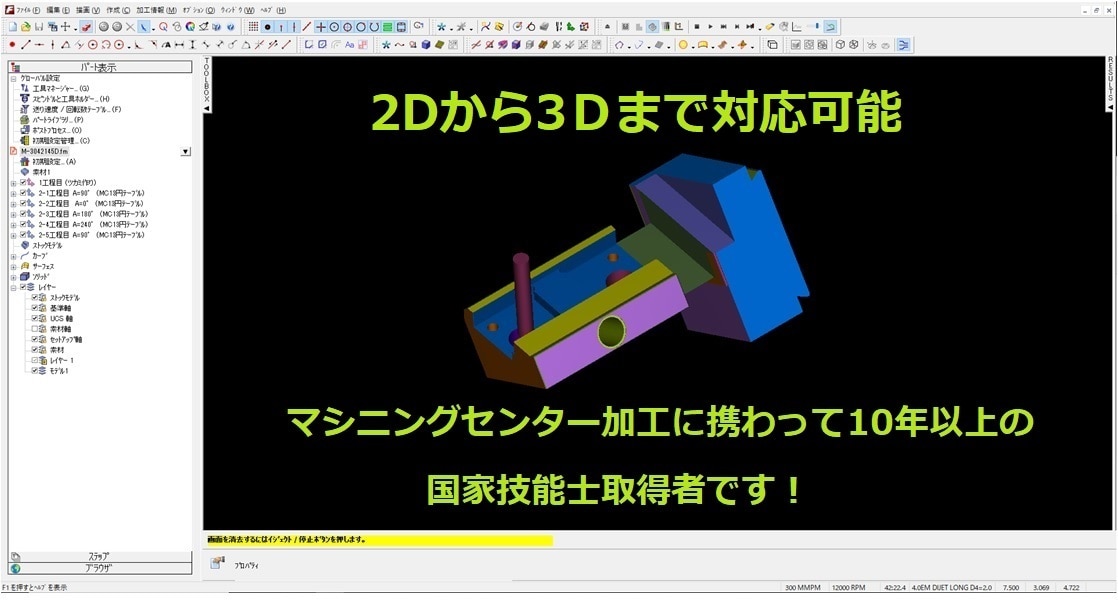Click the wireframe cube view icon
This screenshot has height=600, width=1118.
coord(840,44)
